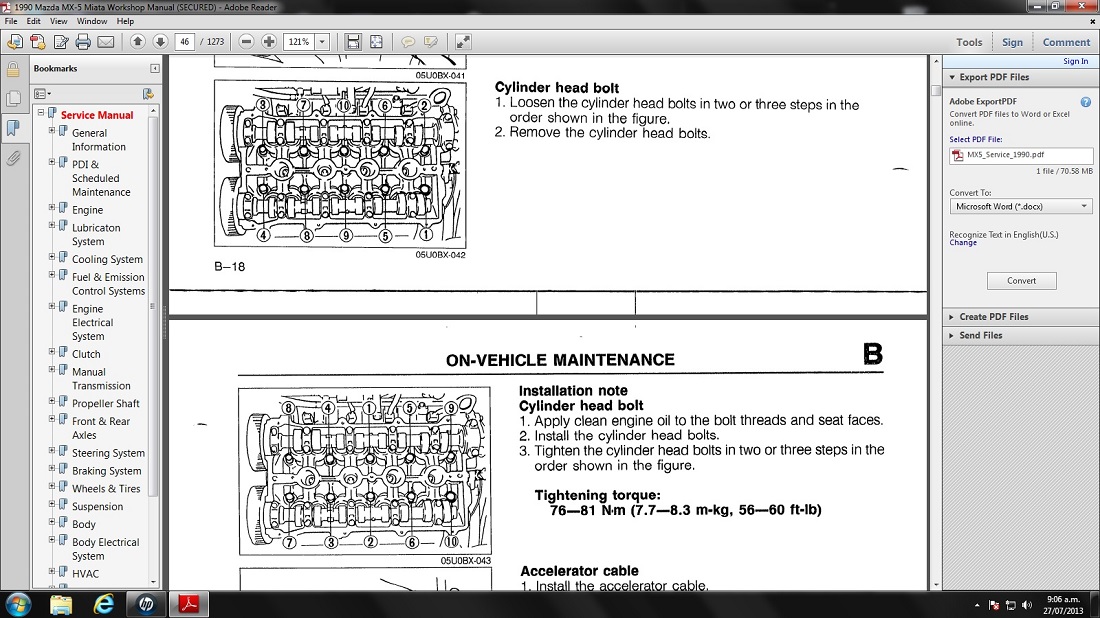Open the Attachments paperclip panel icon
The height and width of the screenshot is (618, 1100).
tap(13, 159)
